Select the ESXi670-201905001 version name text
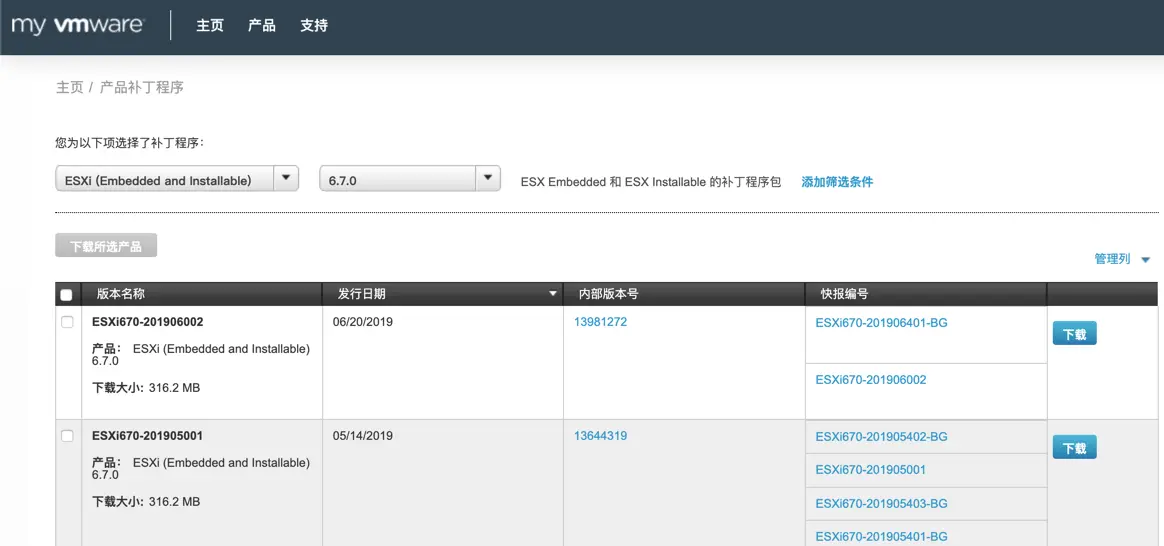The width and height of the screenshot is (1164, 546). click(x=148, y=435)
